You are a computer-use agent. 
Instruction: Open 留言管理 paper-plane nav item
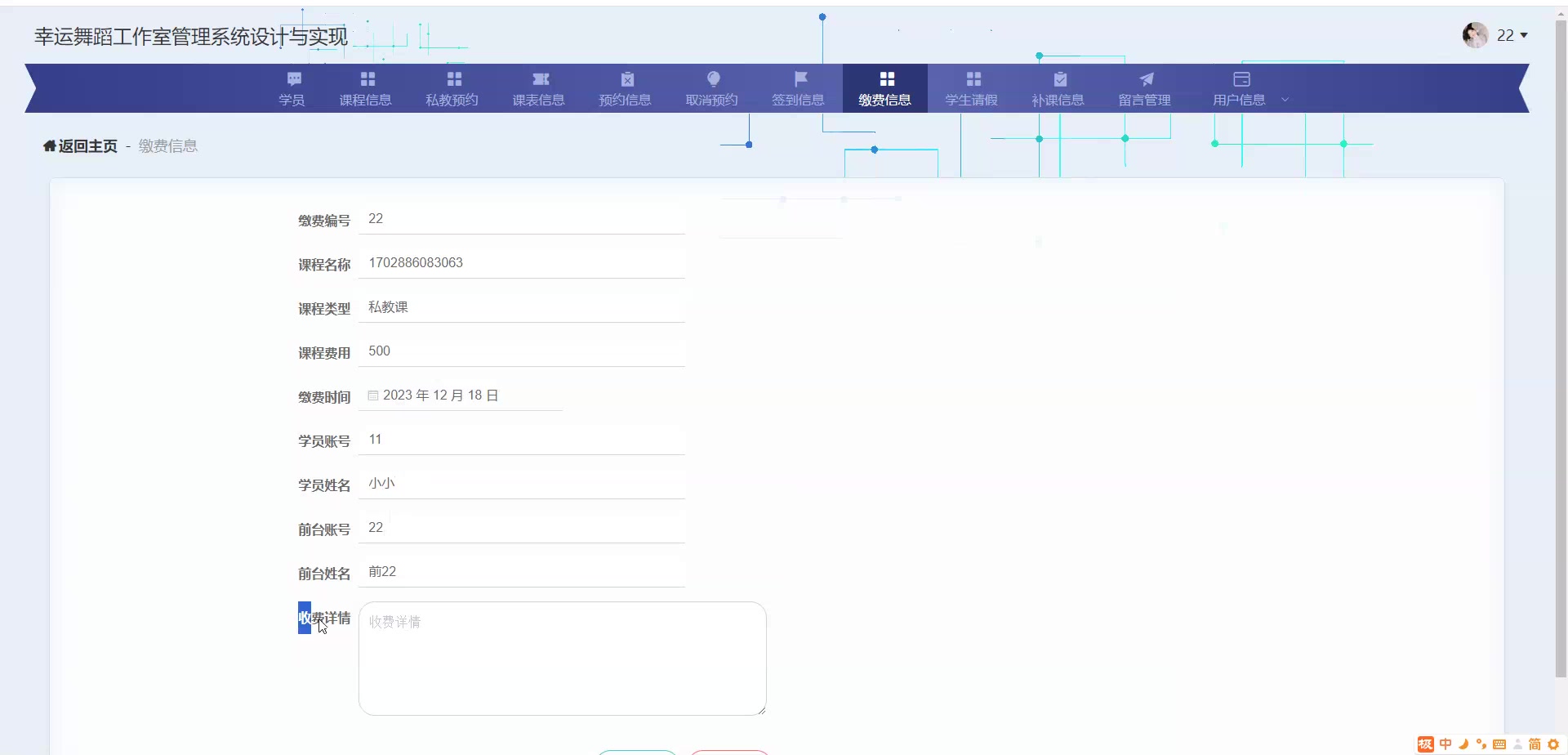pos(1145,88)
